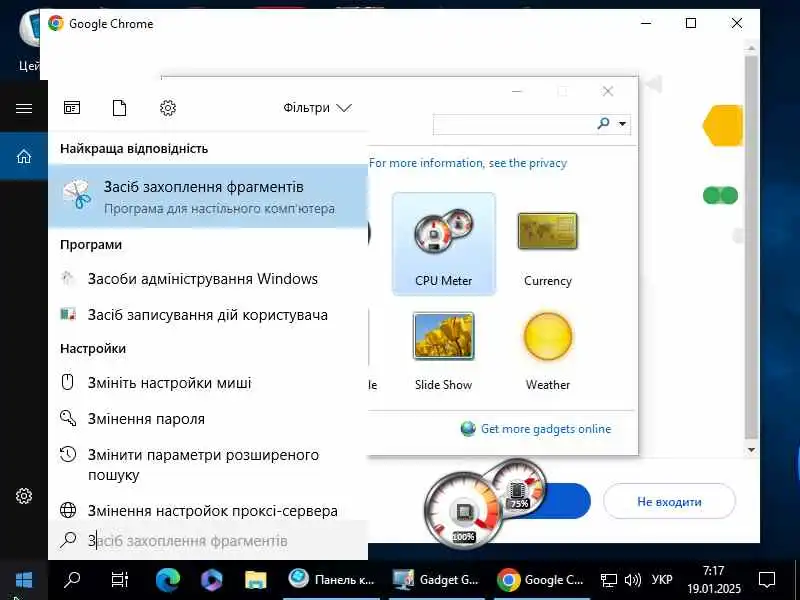Select the Currency gadget

[547, 249]
